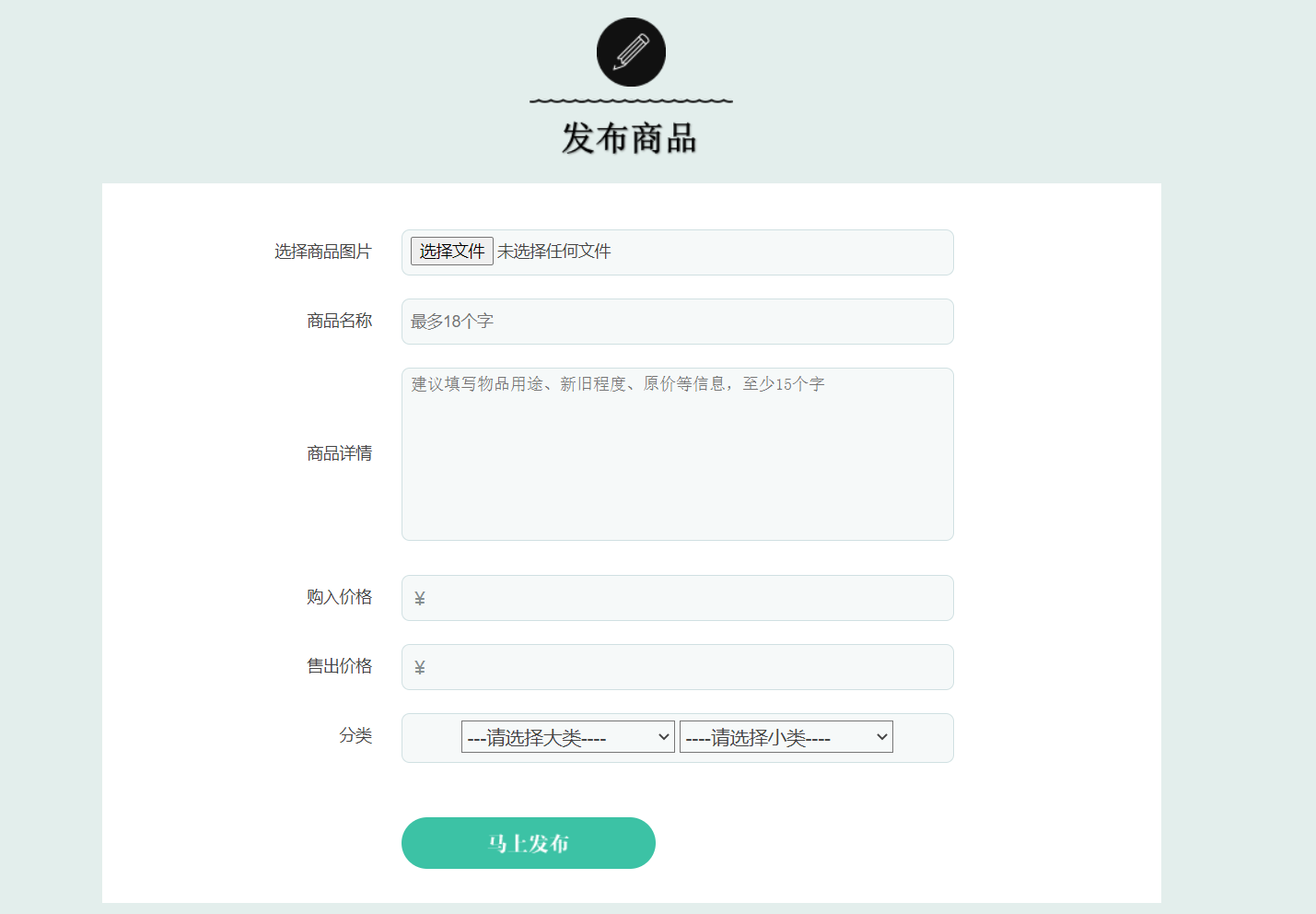Open the ----请选择小类---- subcategory dropdown
The height and width of the screenshot is (914, 1316).
pyautogui.click(x=785, y=736)
